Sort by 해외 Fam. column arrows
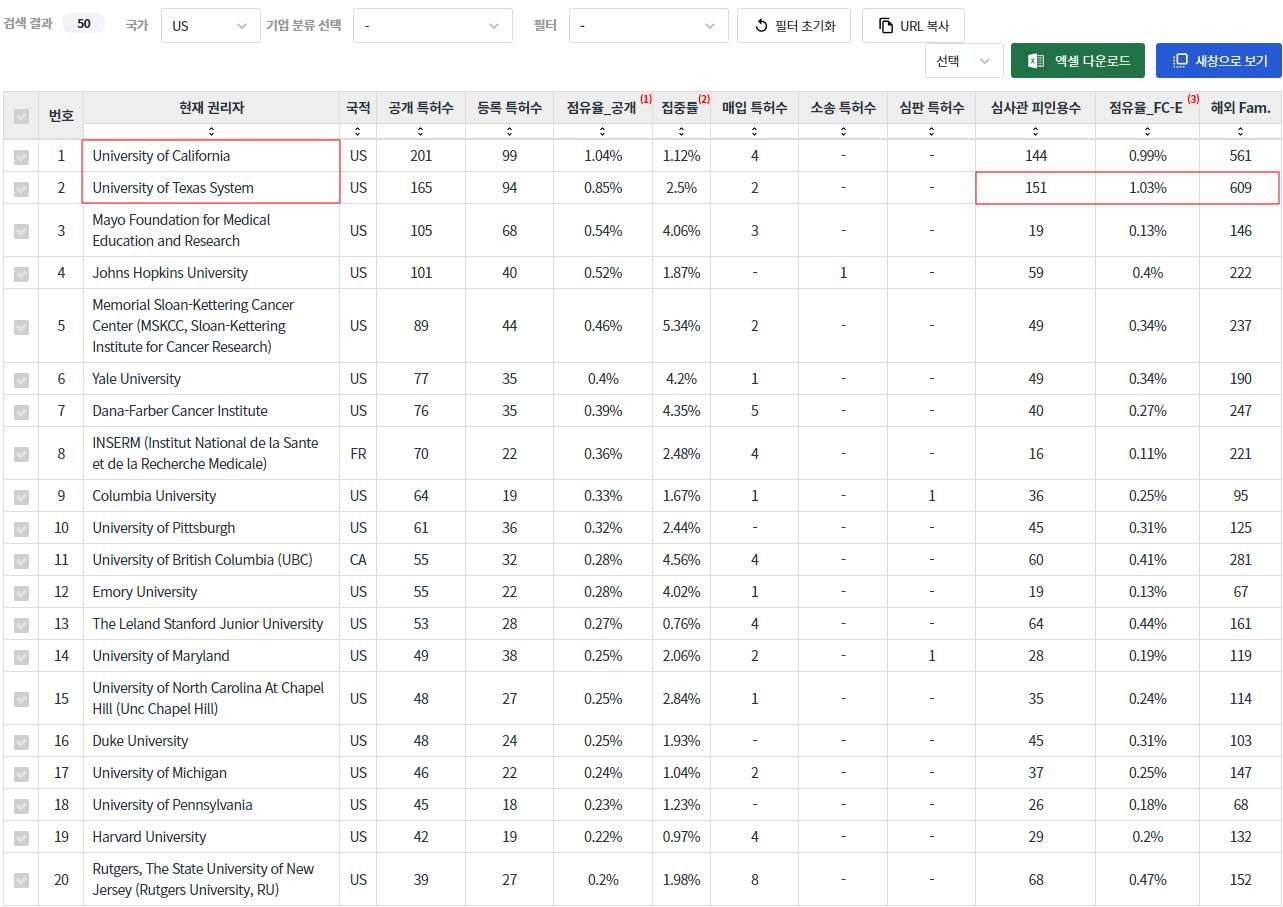Screen dimensions: 1283x907 pyautogui.click(x=1240, y=132)
